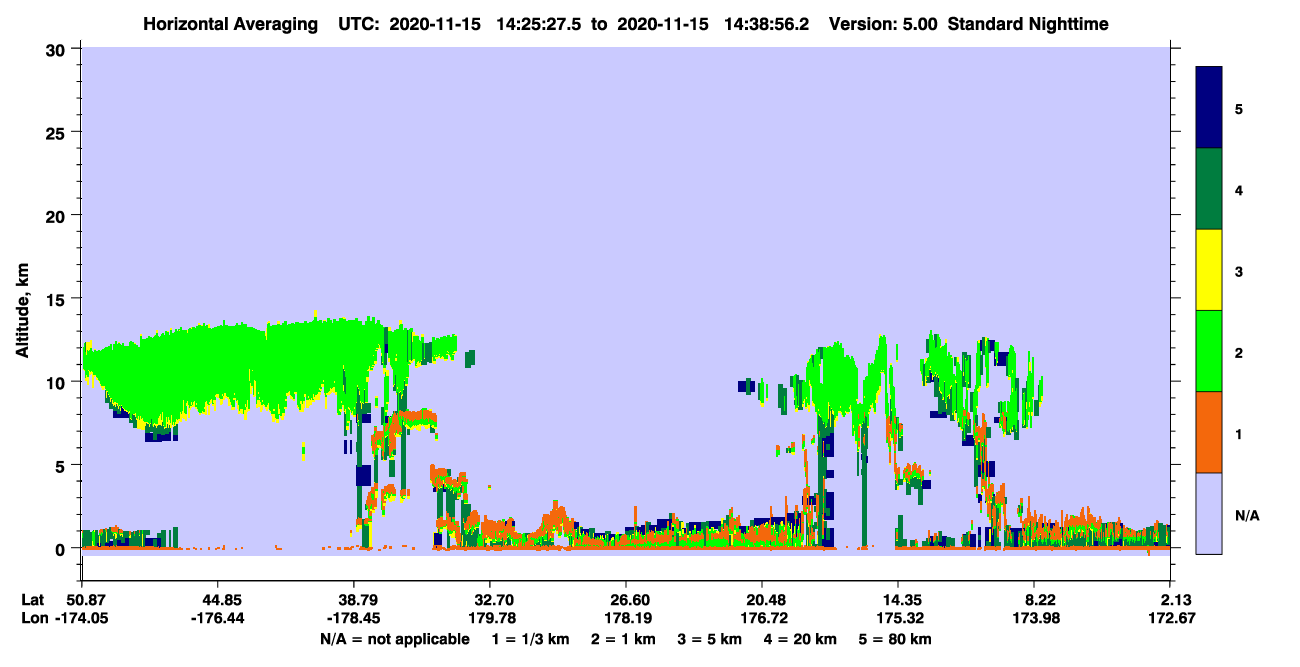Click longitude value 172.67
Image resolution: width=1300 pixels, height=667 pixels.
1171,618
